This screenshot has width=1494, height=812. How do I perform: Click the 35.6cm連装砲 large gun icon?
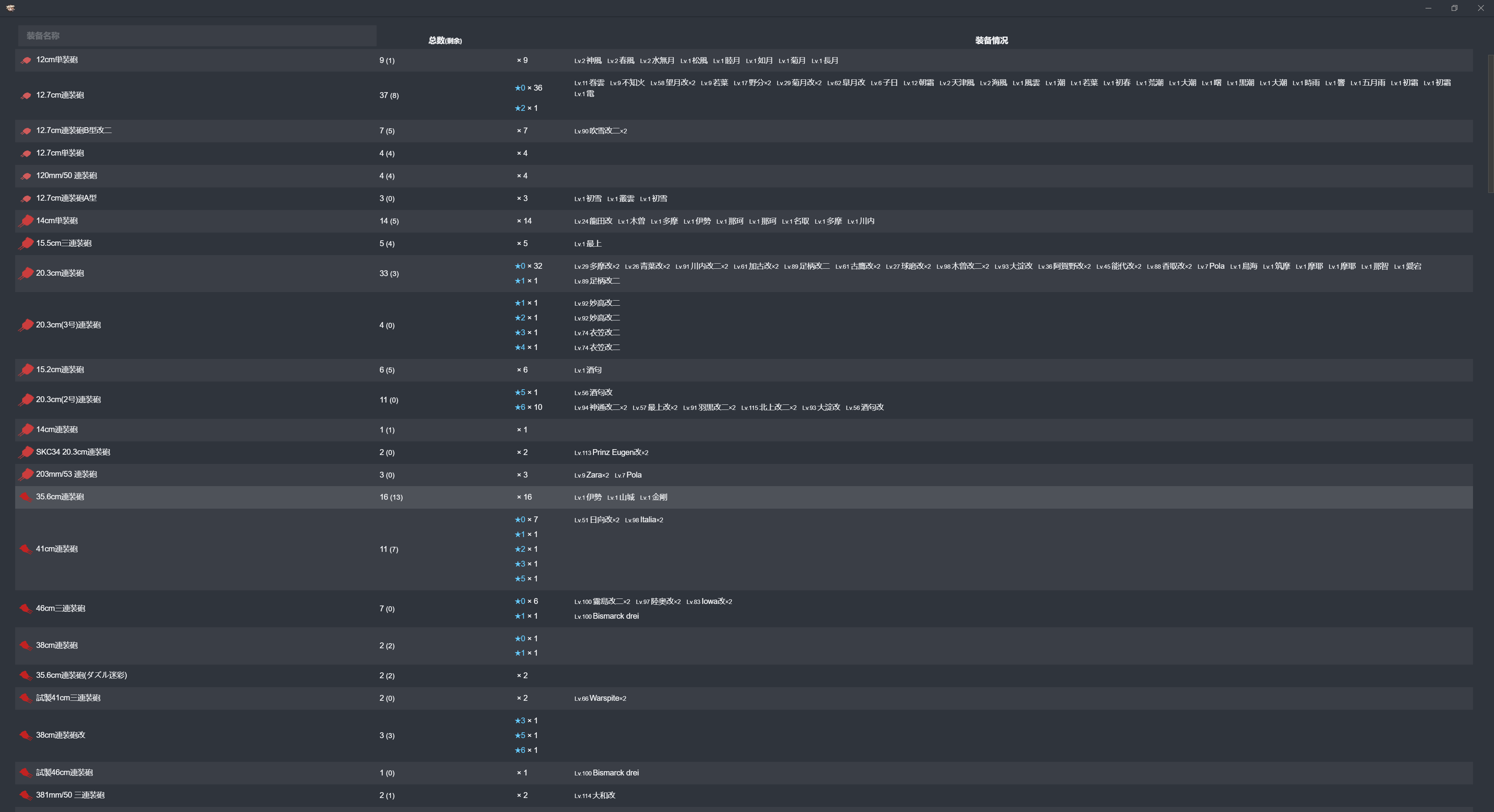[26, 497]
